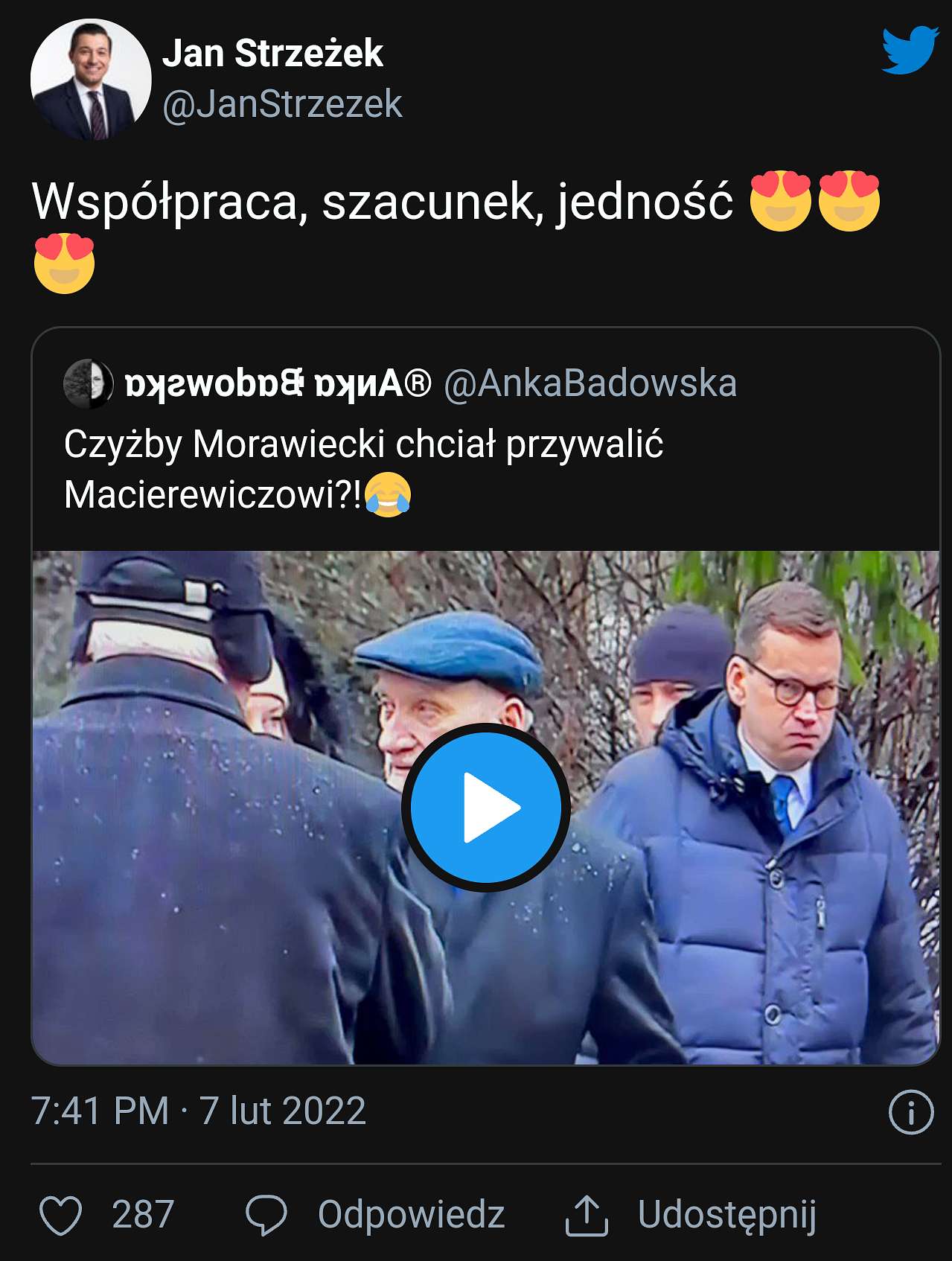Open the 7:41 PM · 7 lut 2022 timestamp
The image size is (952, 1261).
tap(199, 1111)
